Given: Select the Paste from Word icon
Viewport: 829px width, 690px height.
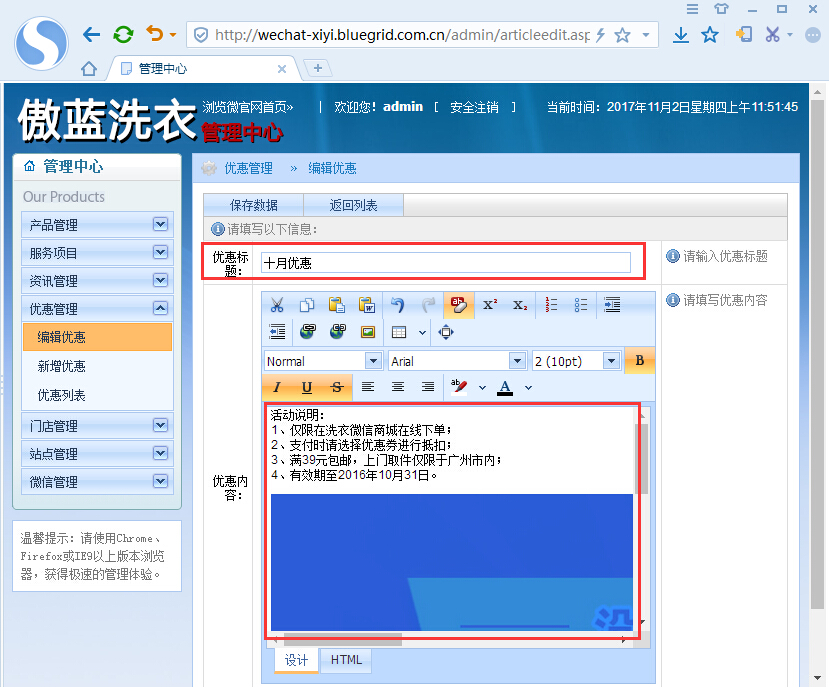Looking at the screenshot, I should coord(367,304).
